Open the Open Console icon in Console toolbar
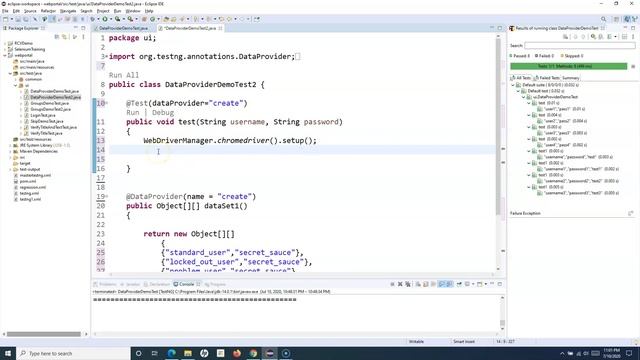 (x=480, y=284)
